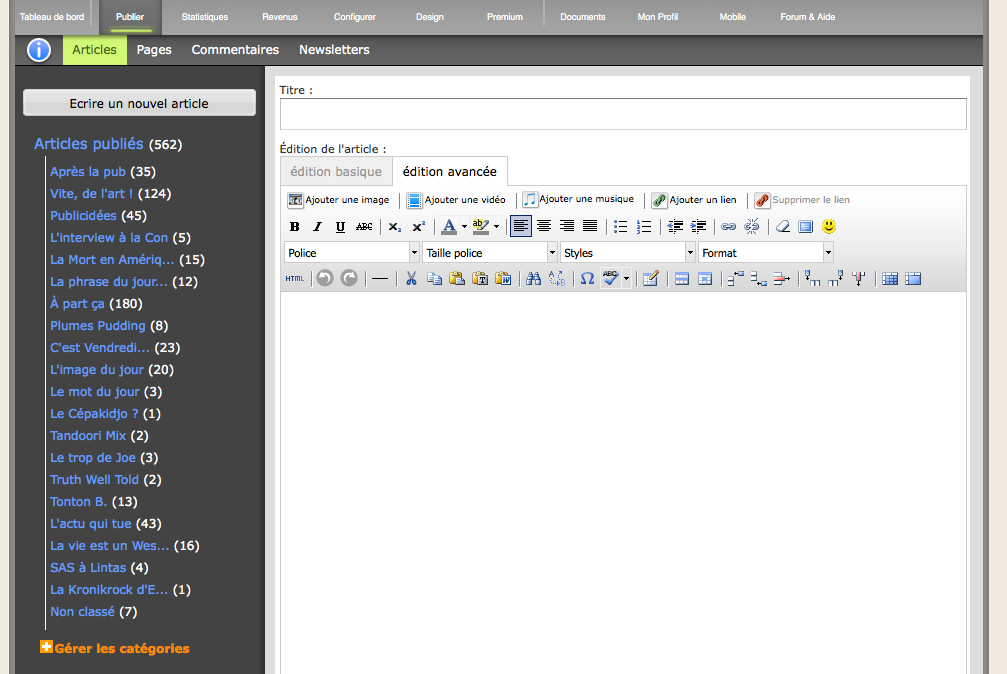This screenshot has width=1007, height=674.
Task: Insert a numbered list
Action: [644, 226]
